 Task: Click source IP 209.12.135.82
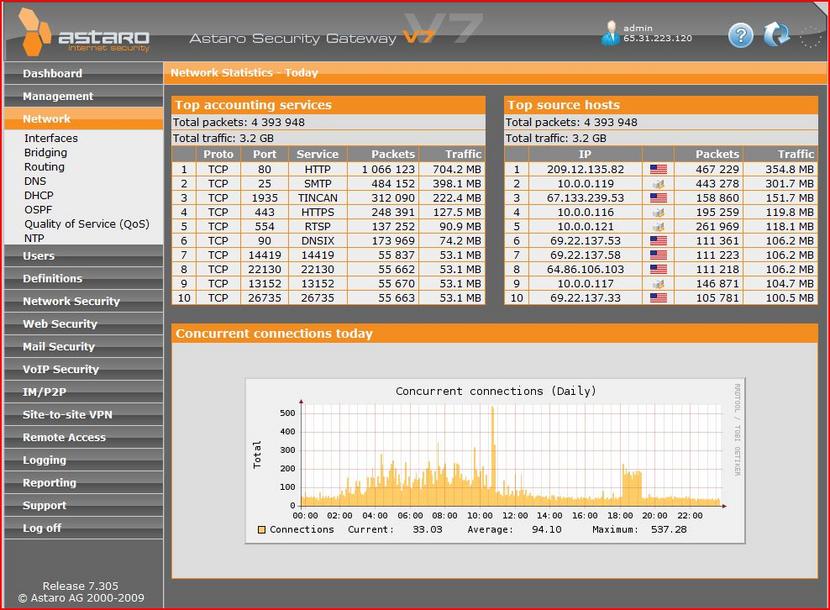pyautogui.click(x=585, y=169)
